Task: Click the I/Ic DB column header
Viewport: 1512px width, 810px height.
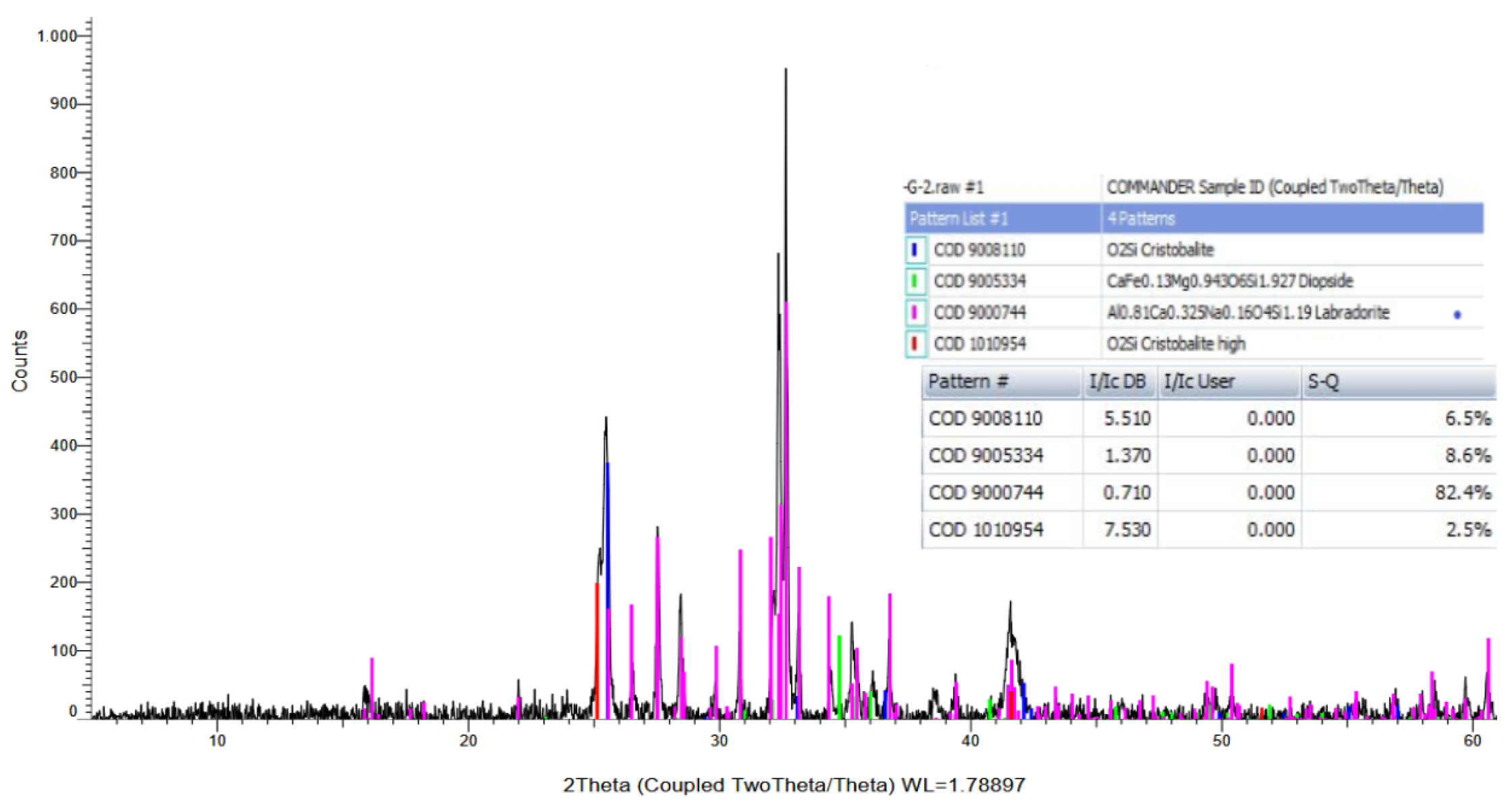Action: coord(1118,382)
